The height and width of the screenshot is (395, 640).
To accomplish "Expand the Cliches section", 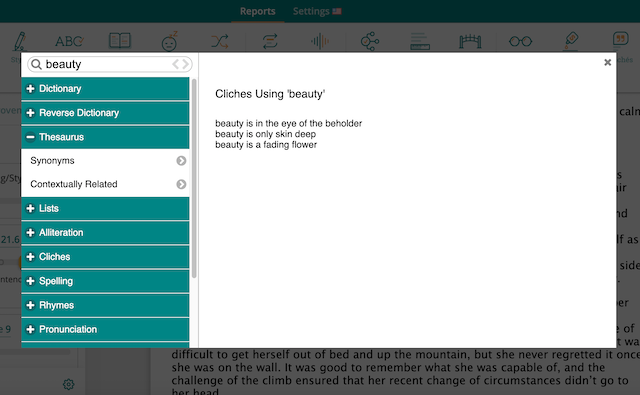I will [x=105, y=257].
